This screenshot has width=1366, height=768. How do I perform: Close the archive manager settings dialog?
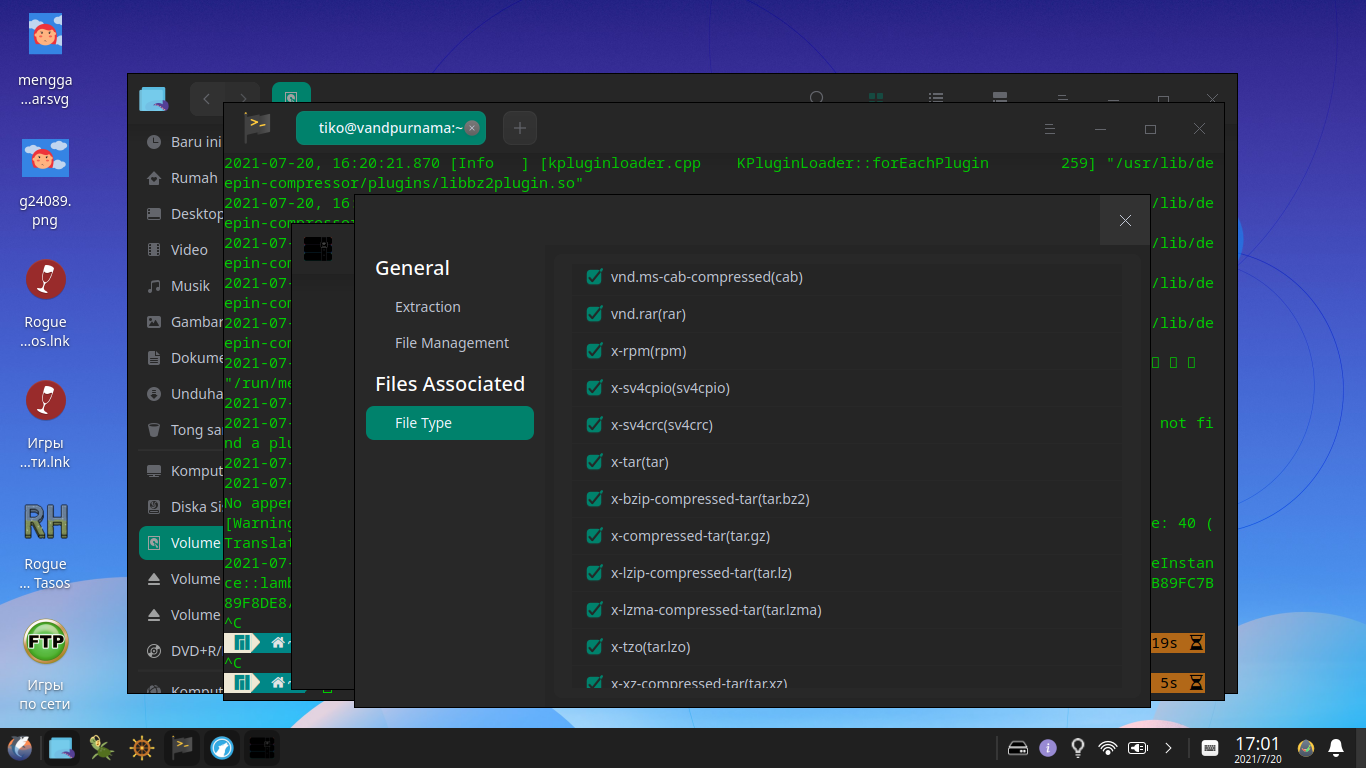point(1125,220)
